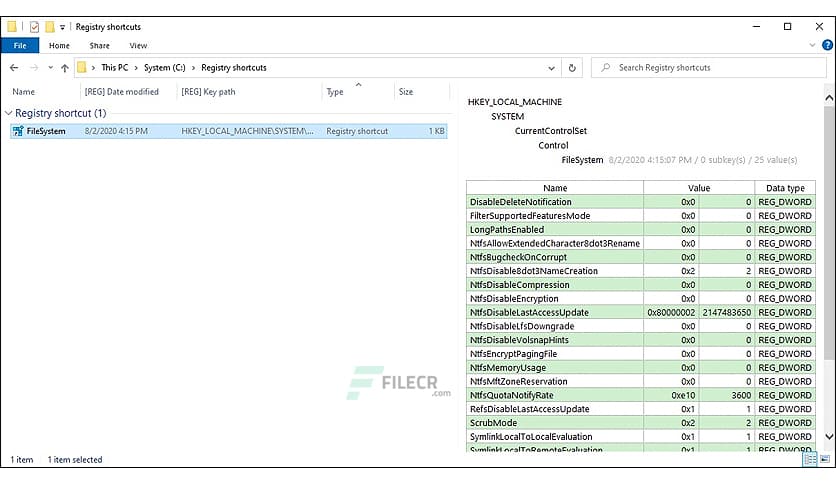Open Help with the blue question mark
The height and width of the screenshot is (484, 836).
[826, 45]
